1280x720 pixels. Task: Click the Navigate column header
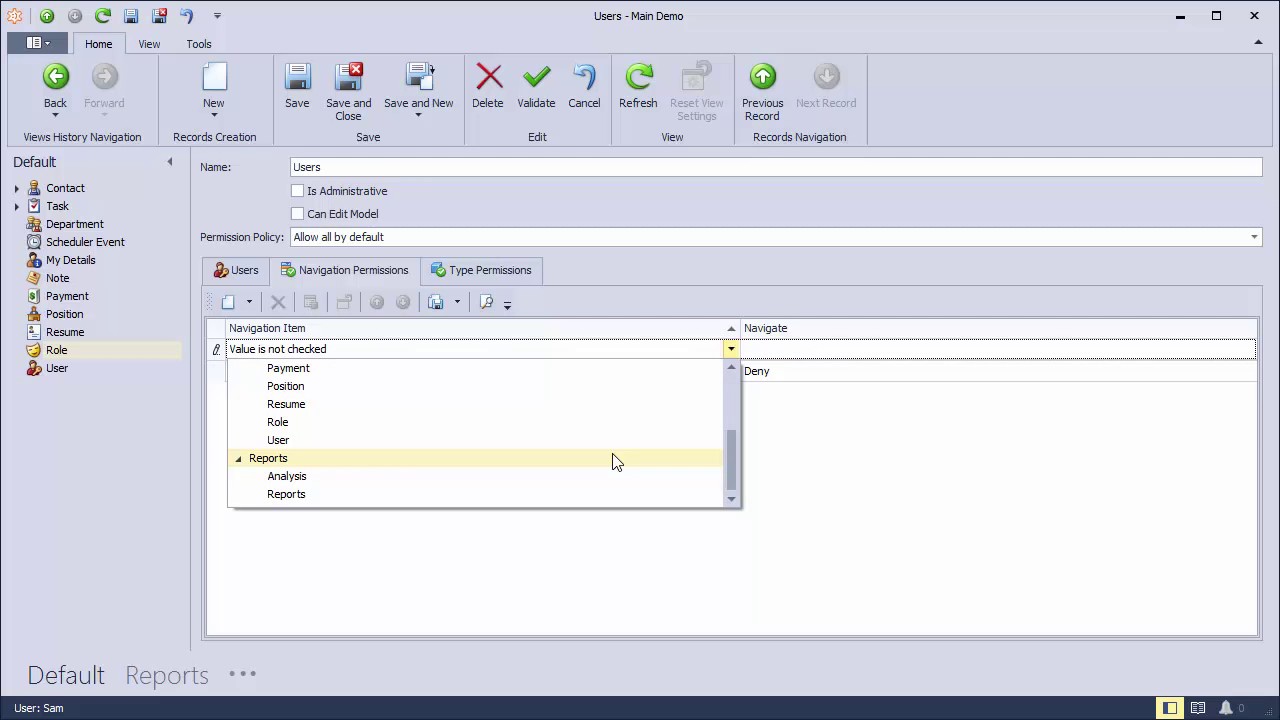998,328
